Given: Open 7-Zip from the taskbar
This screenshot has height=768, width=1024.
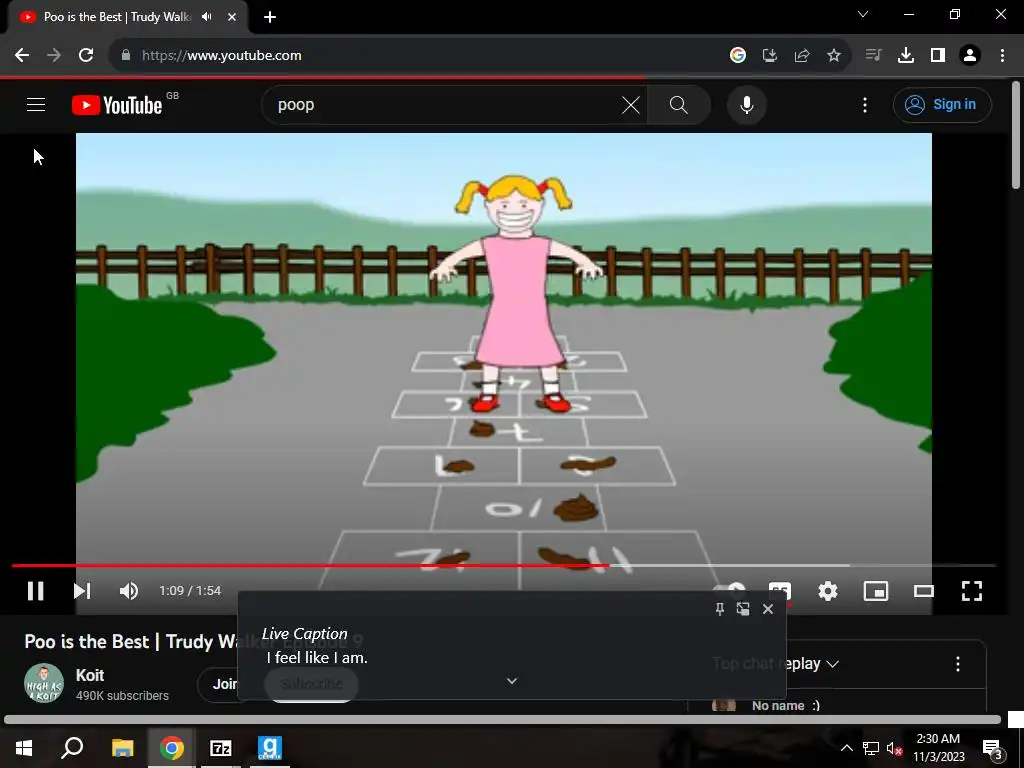Looking at the screenshot, I should pyautogui.click(x=221, y=748).
